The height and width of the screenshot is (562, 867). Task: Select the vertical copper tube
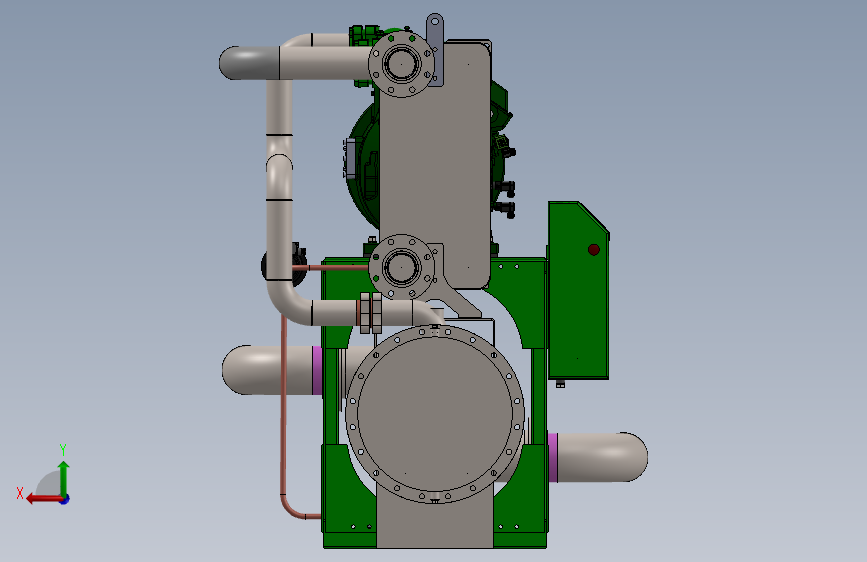coord(284,409)
